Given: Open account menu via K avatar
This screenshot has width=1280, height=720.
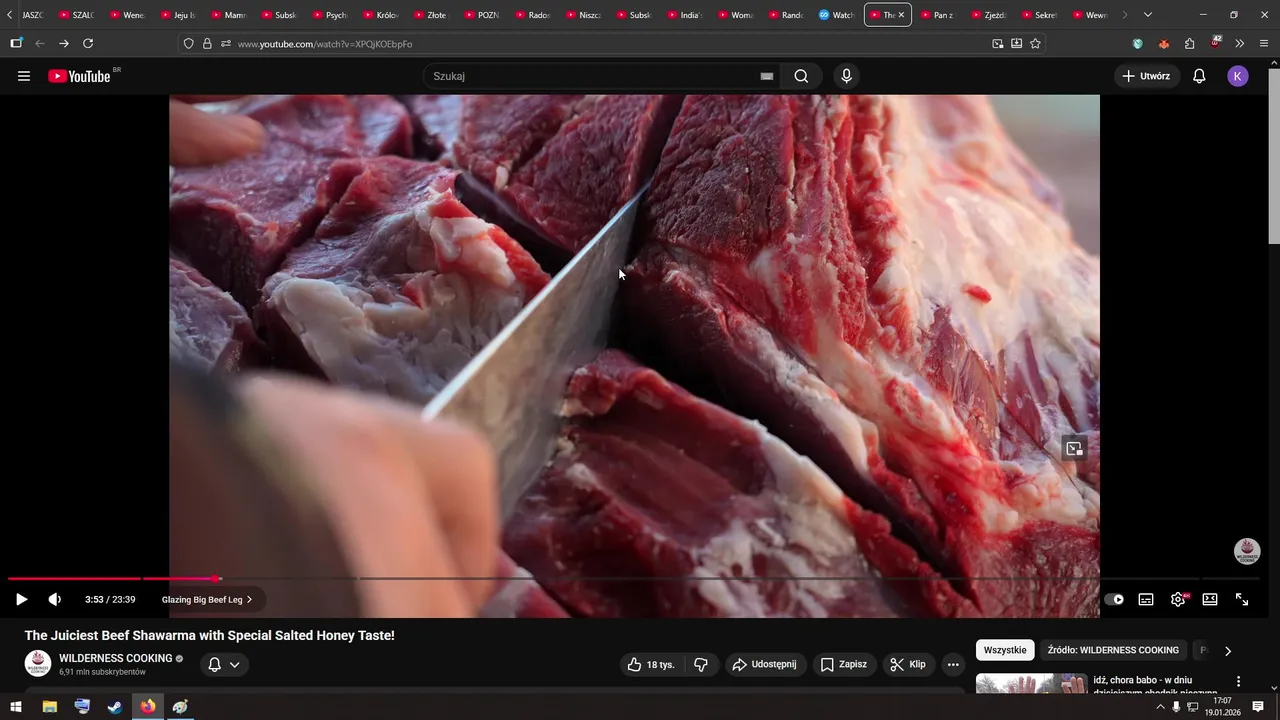Looking at the screenshot, I should coord(1238,76).
